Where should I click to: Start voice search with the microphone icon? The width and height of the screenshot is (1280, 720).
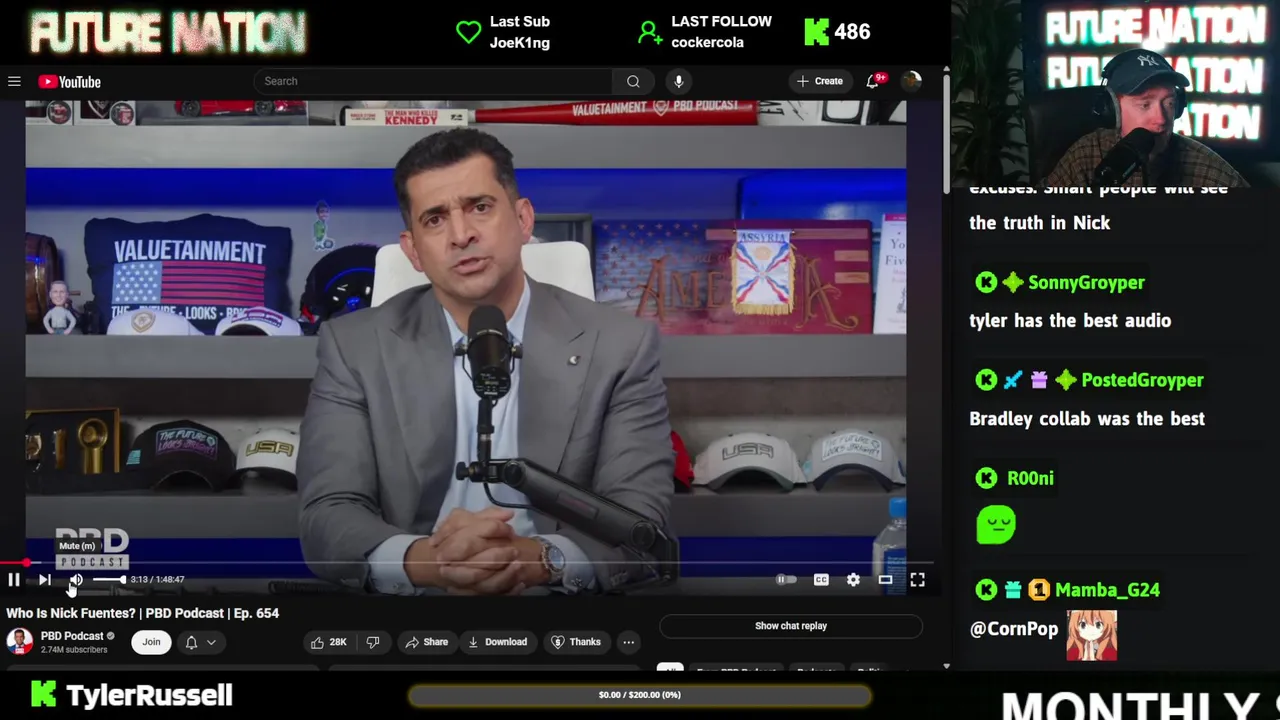[x=678, y=81]
